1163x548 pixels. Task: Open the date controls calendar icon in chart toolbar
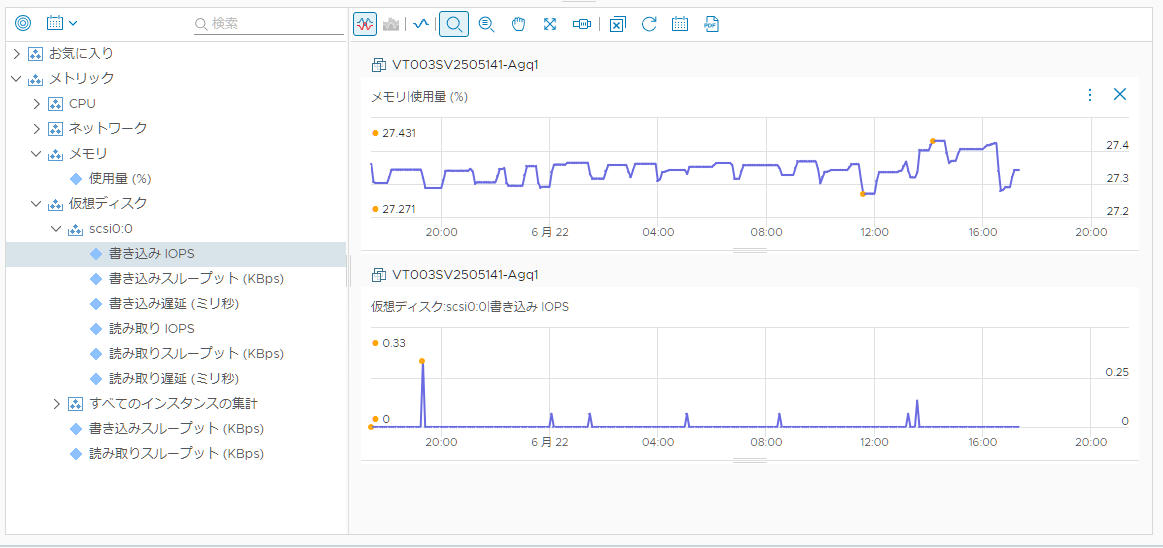(680, 24)
